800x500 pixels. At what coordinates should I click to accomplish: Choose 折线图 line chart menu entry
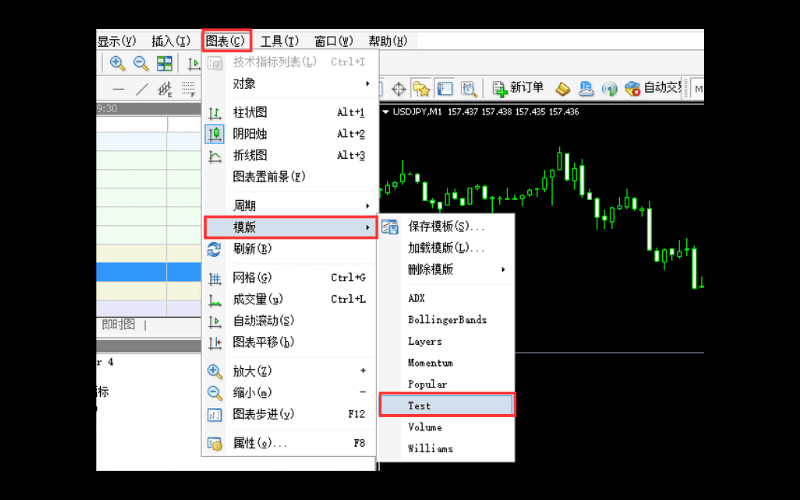click(x=290, y=156)
